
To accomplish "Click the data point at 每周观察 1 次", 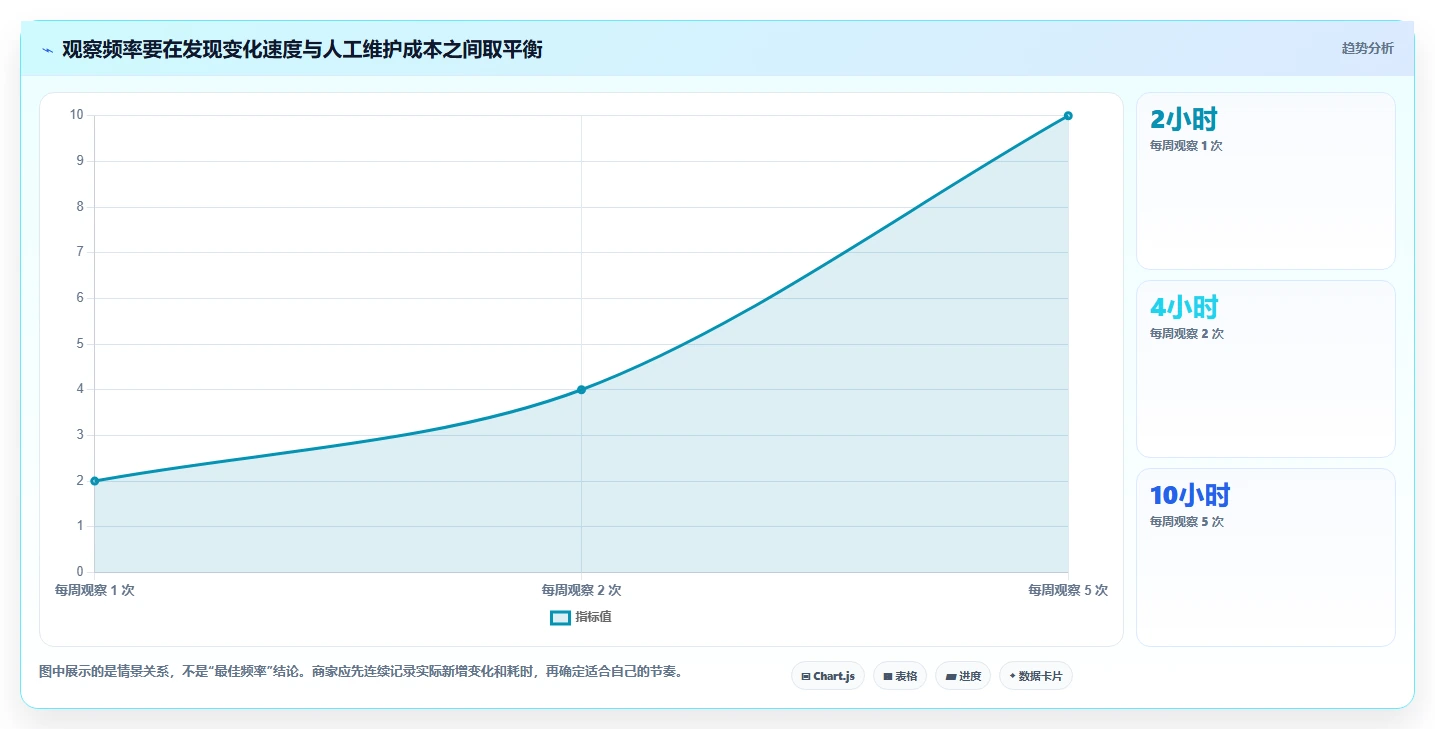I will tap(95, 481).
